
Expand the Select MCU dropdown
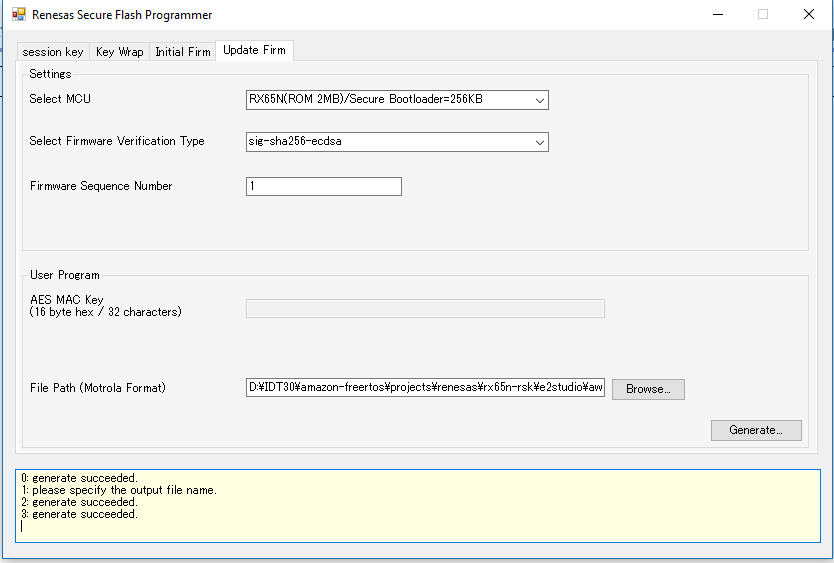[x=539, y=100]
